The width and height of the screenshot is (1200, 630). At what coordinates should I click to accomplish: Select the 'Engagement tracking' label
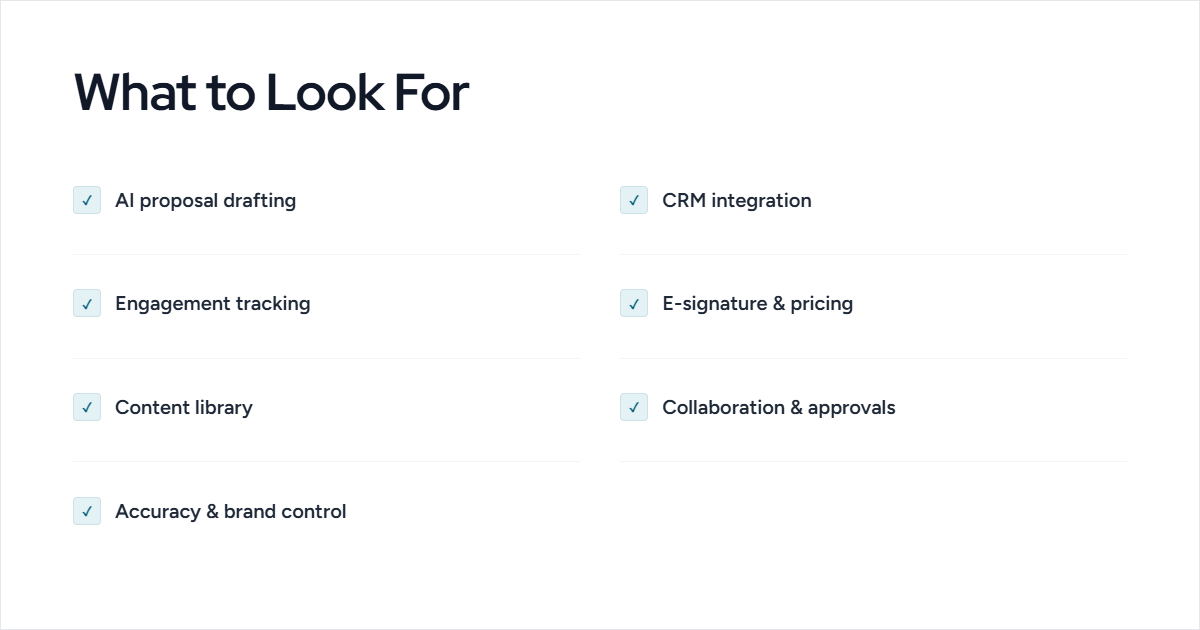(x=213, y=303)
